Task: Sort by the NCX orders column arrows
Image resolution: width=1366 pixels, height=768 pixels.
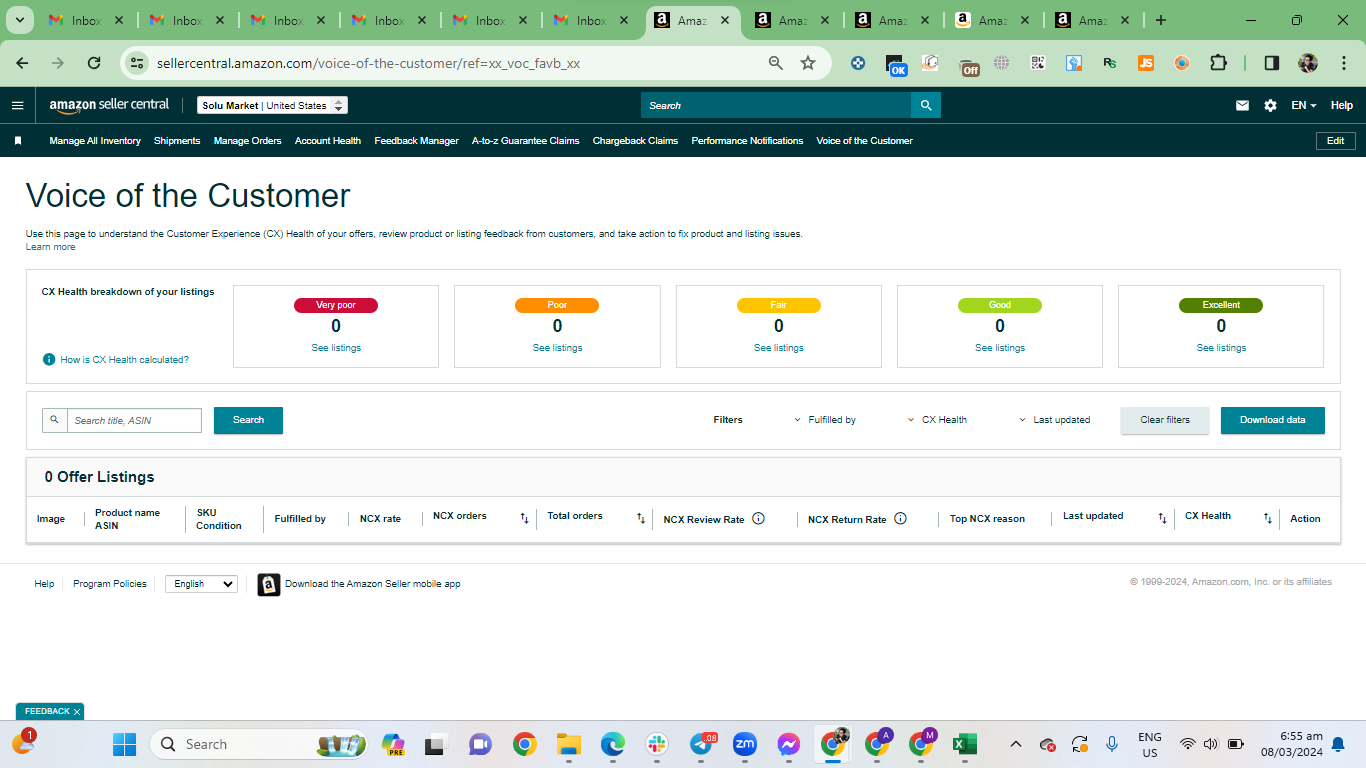Action: click(524, 518)
